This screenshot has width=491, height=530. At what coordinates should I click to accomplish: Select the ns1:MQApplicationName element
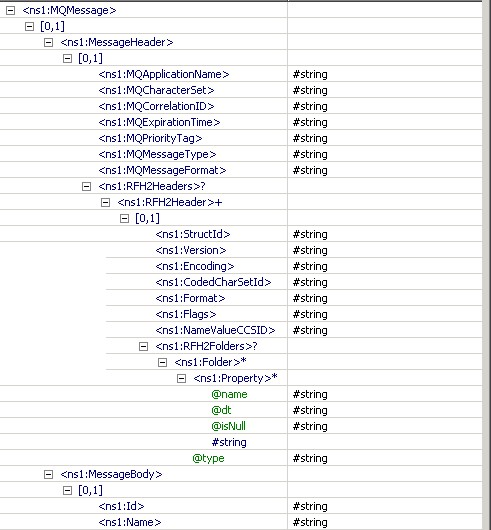point(164,74)
